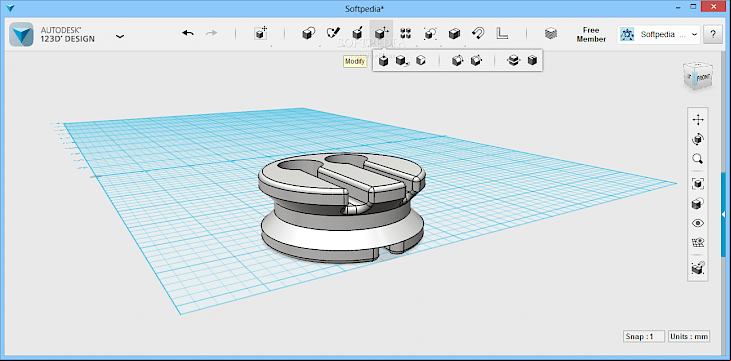Open the Combine tools menu
731x361 pixels.
coord(454,33)
